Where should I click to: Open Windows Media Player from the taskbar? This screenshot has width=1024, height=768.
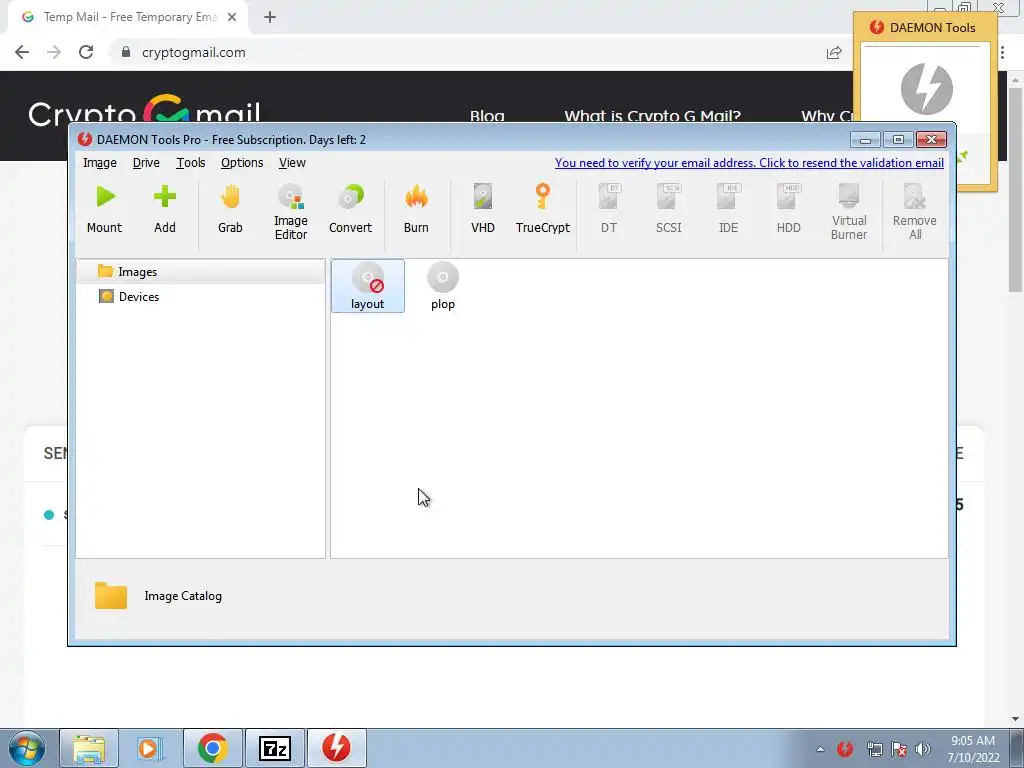(x=150, y=748)
